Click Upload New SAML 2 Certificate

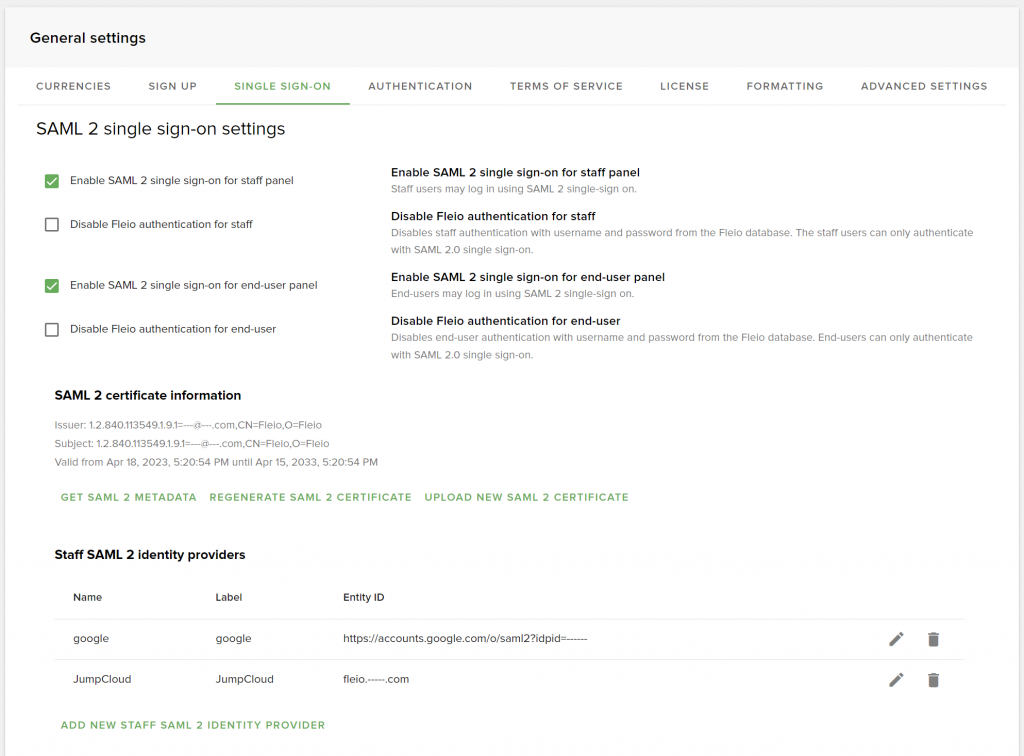pyautogui.click(x=526, y=497)
